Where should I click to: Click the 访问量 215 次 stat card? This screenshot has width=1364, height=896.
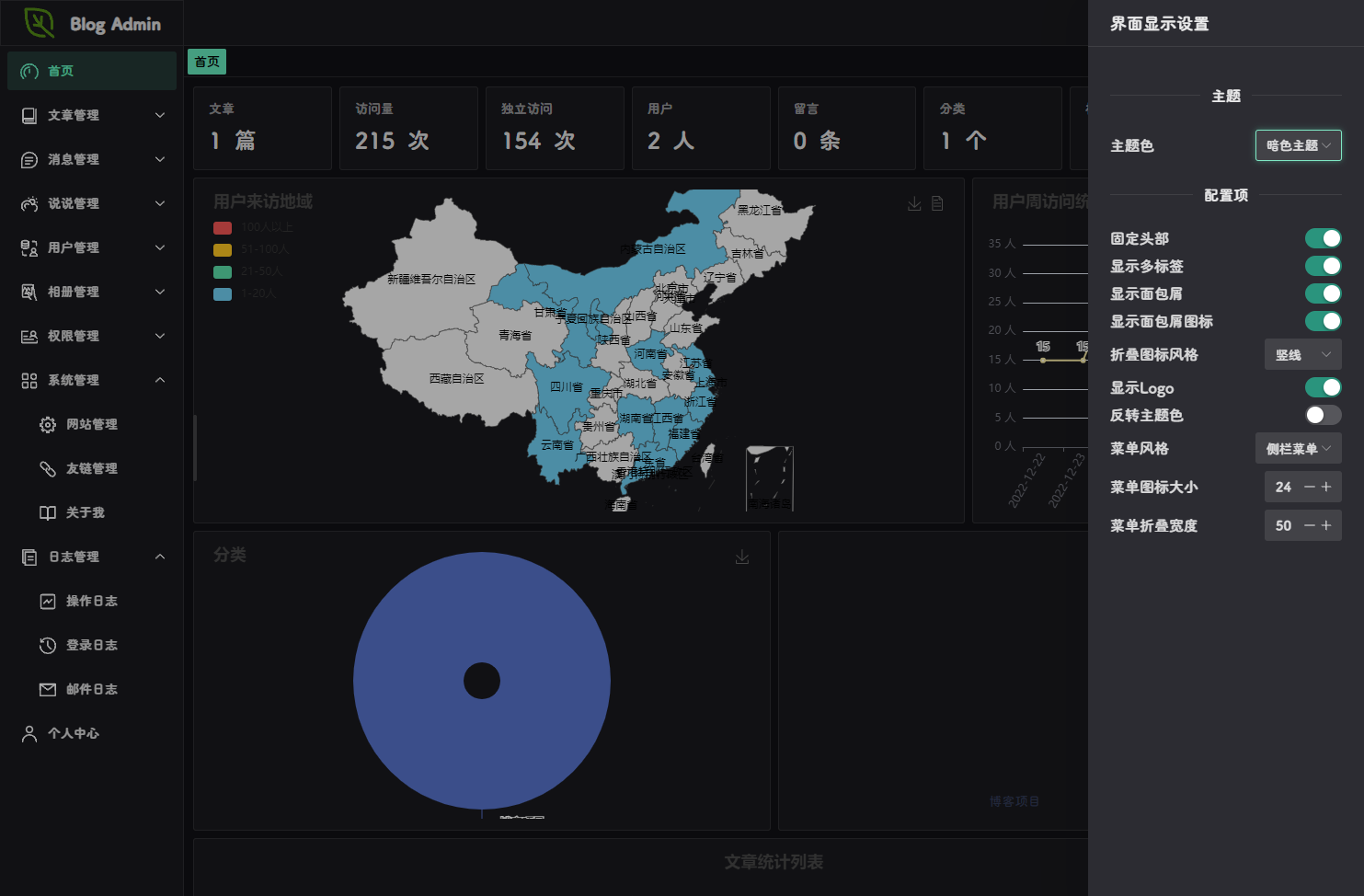(x=408, y=128)
